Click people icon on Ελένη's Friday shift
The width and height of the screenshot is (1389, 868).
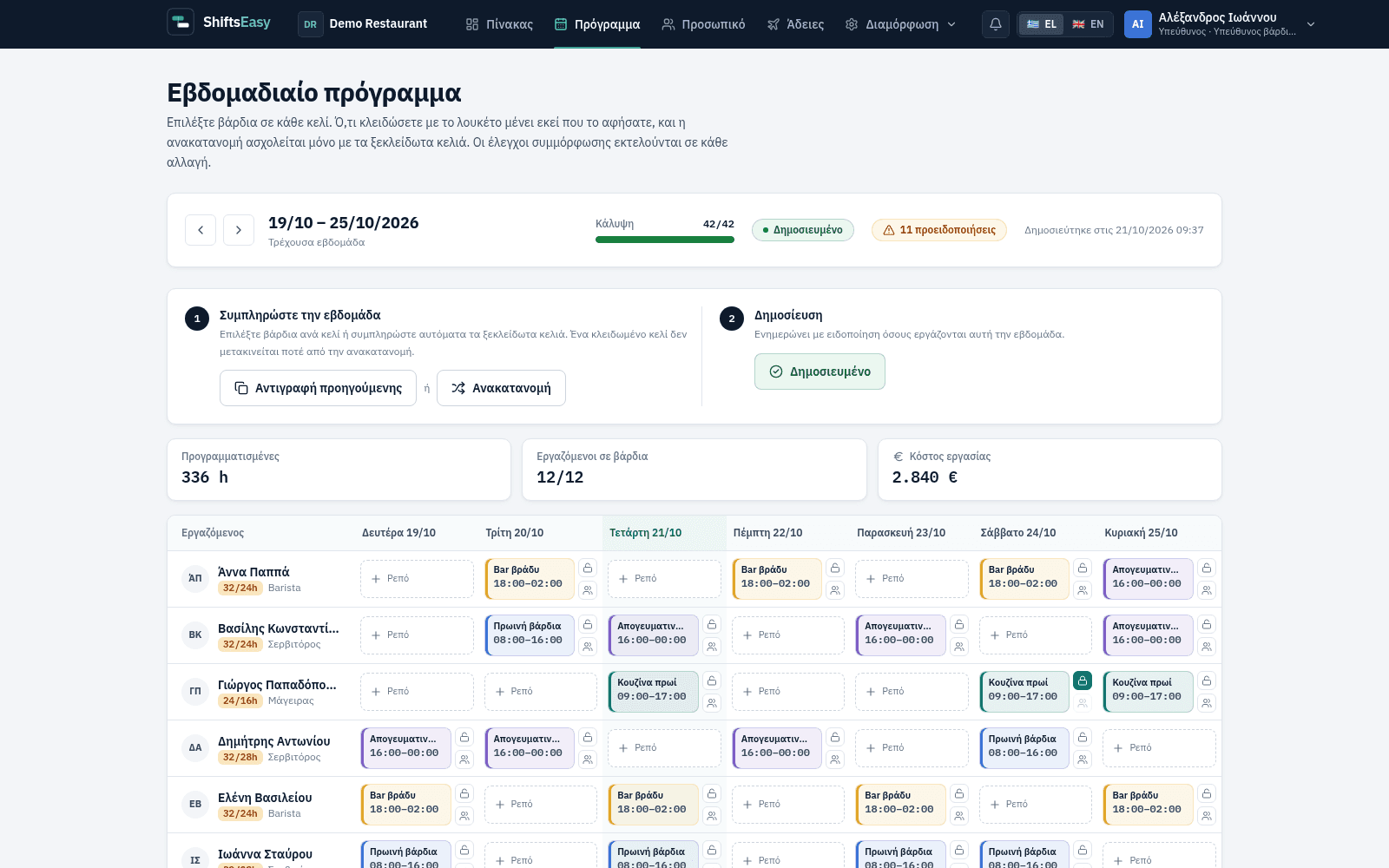(x=959, y=816)
